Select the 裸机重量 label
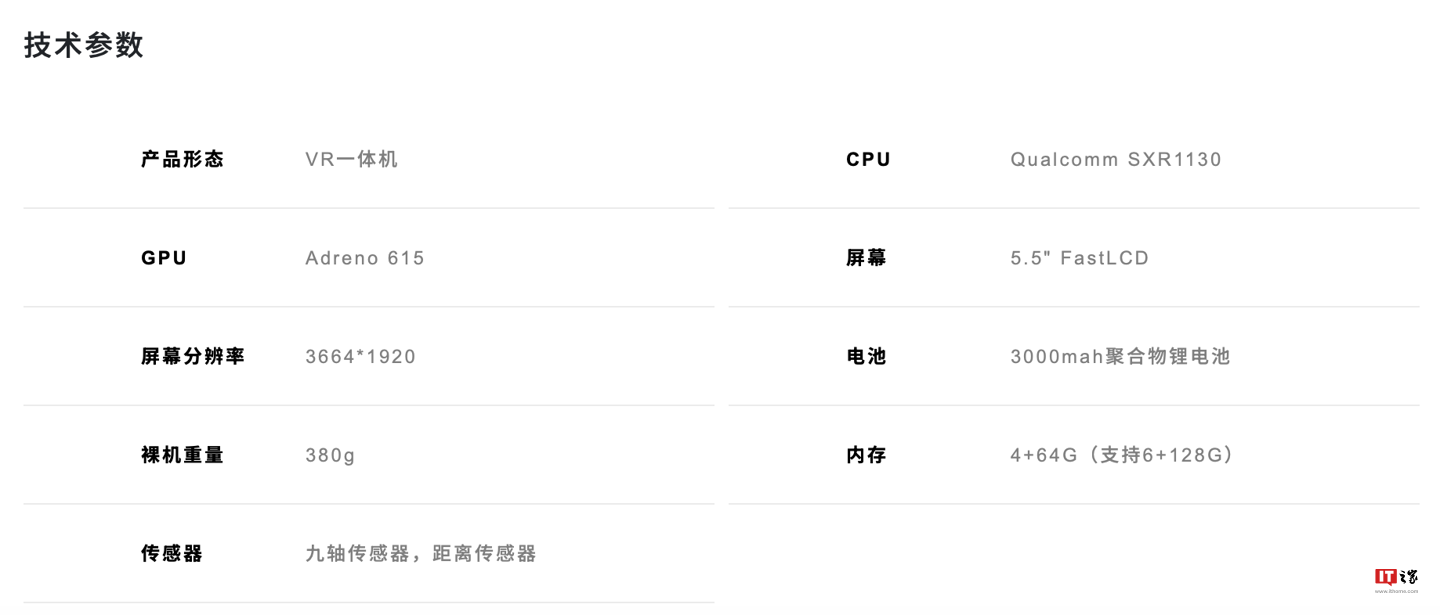Viewport: 1440px width, 615px height. coord(182,455)
